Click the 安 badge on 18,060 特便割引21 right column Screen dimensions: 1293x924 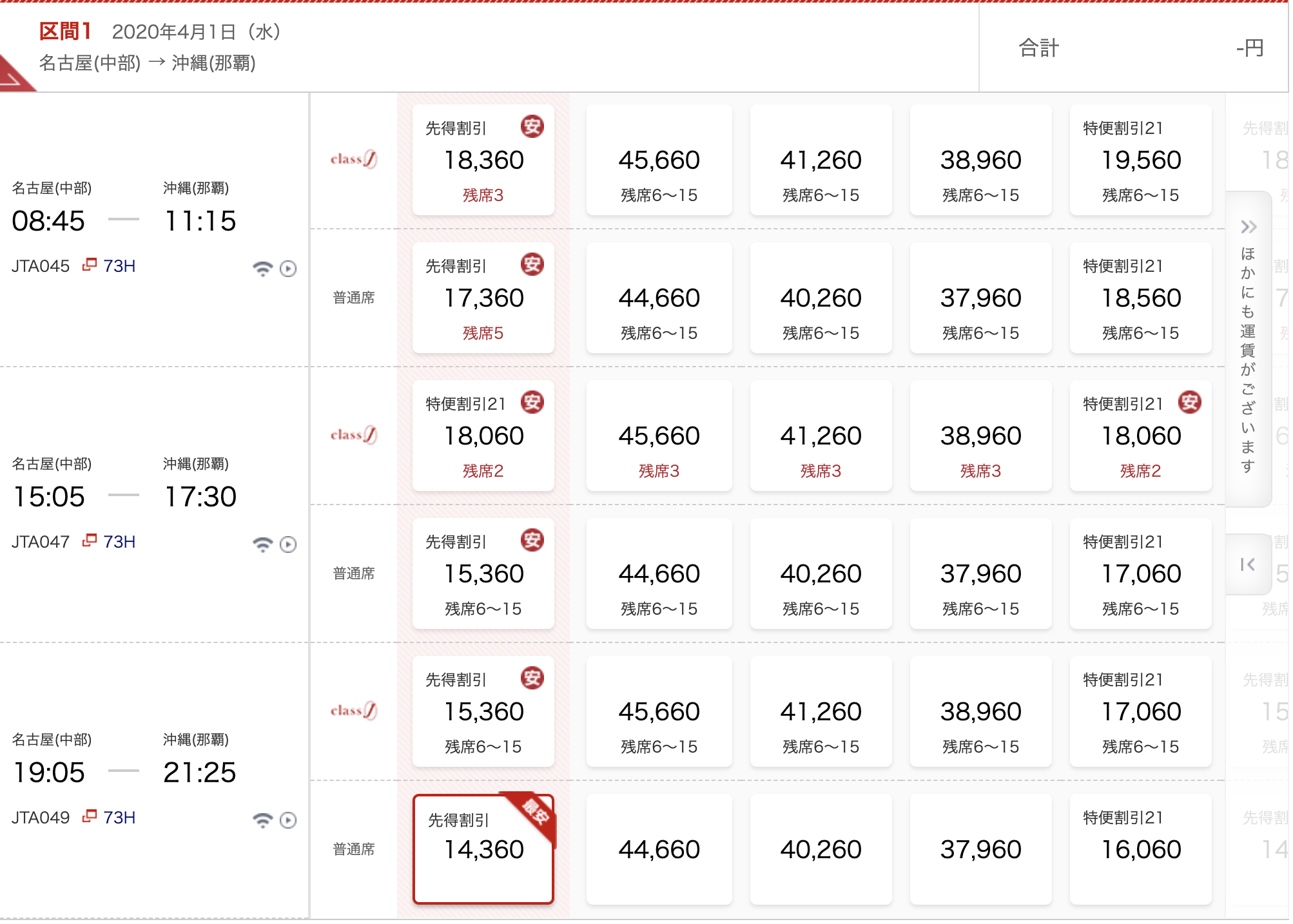pyautogui.click(x=1189, y=402)
